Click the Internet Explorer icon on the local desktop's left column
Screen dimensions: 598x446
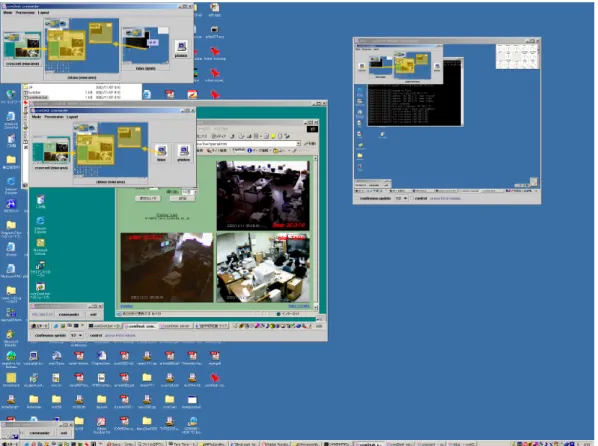point(11,184)
